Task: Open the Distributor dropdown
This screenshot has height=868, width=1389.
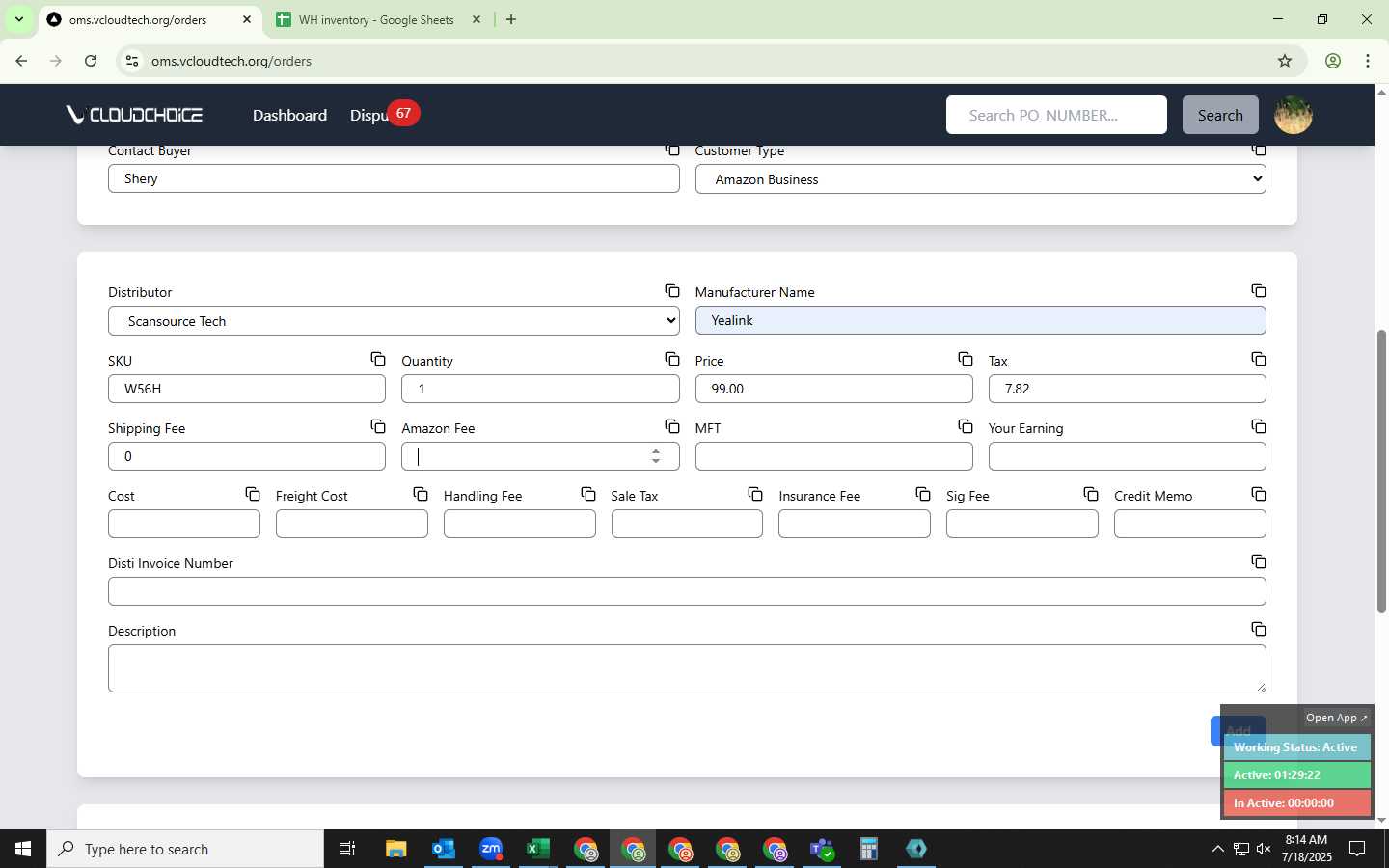Action: [x=394, y=321]
